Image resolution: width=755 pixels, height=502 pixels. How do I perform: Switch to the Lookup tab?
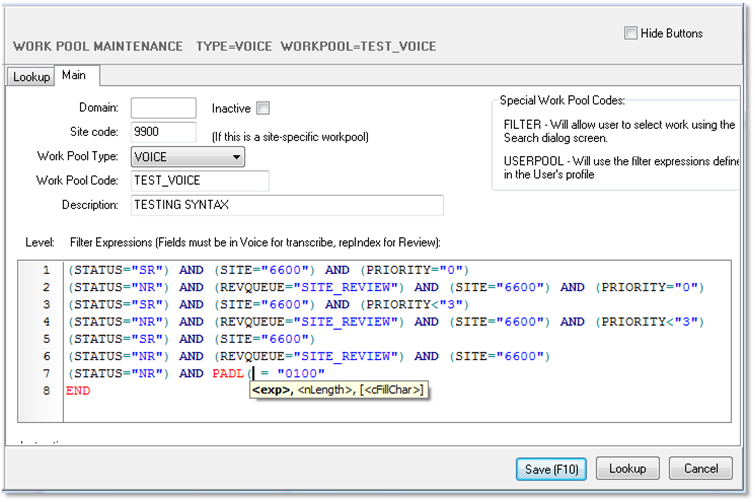click(x=31, y=77)
